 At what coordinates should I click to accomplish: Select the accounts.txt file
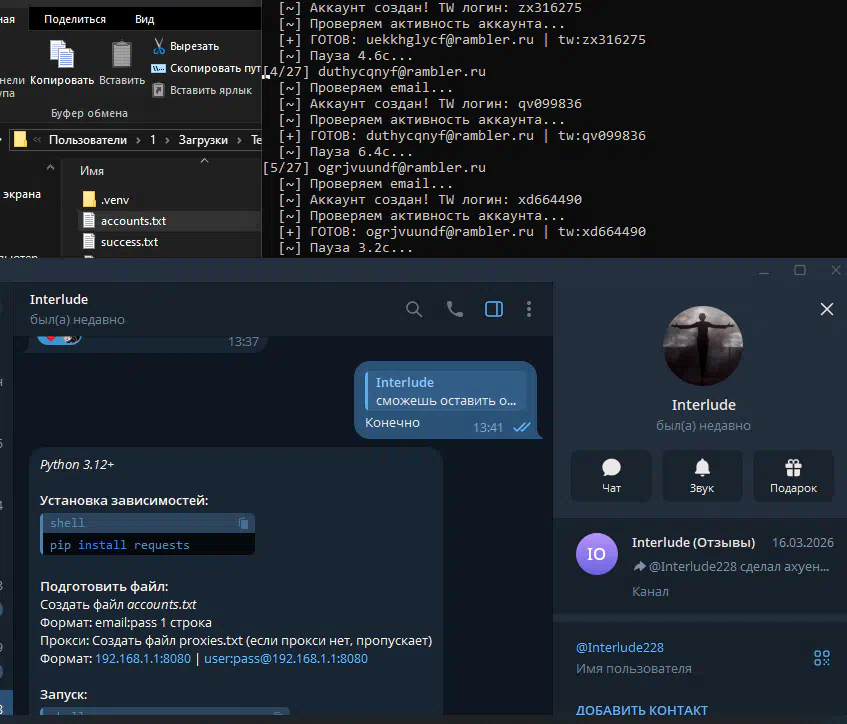(133, 220)
